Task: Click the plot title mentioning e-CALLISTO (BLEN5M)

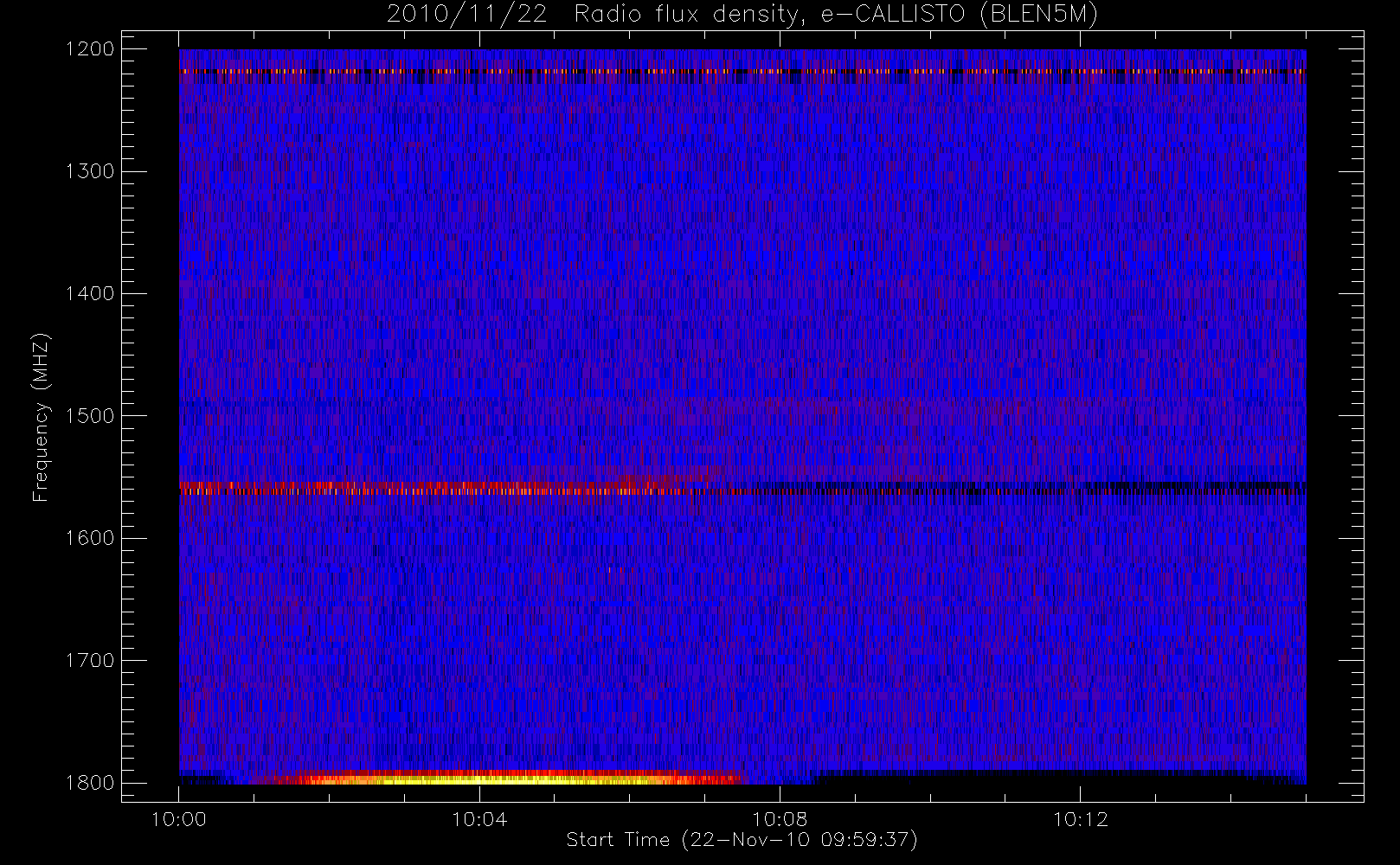Action: tap(742, 15)
